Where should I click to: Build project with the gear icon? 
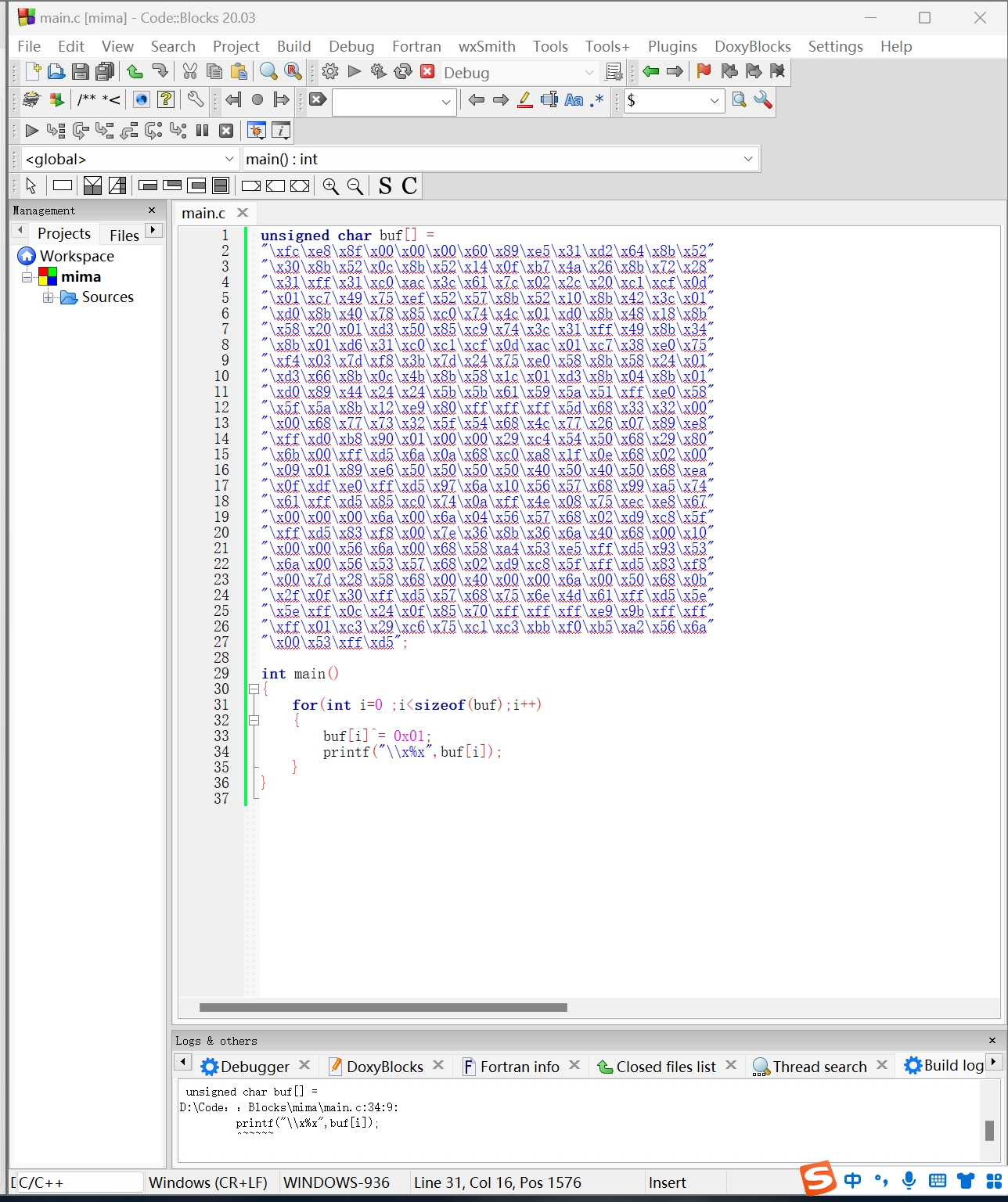[x=330, y=72]
